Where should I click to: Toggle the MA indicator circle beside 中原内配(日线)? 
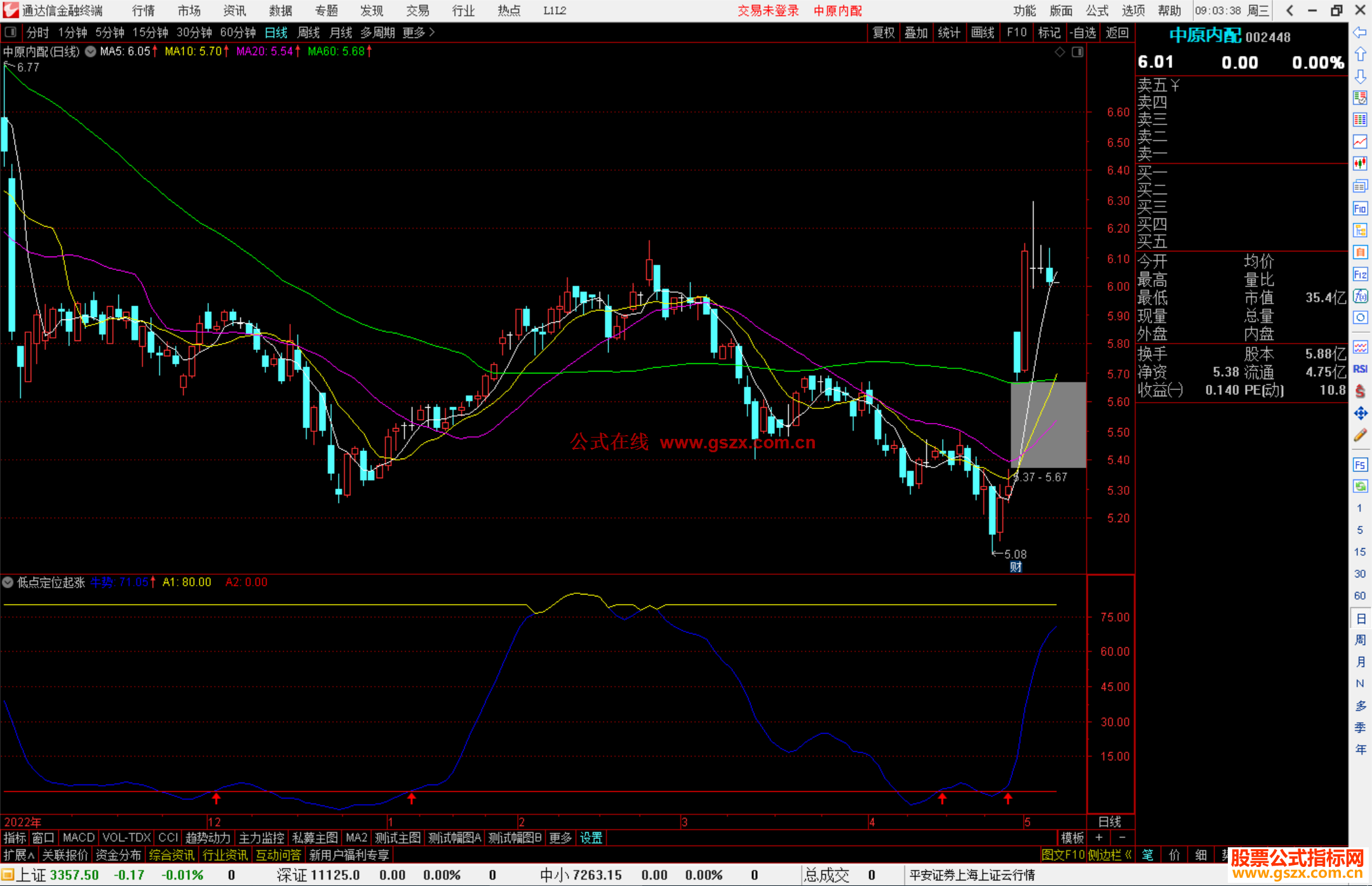[x=90, y=52]
